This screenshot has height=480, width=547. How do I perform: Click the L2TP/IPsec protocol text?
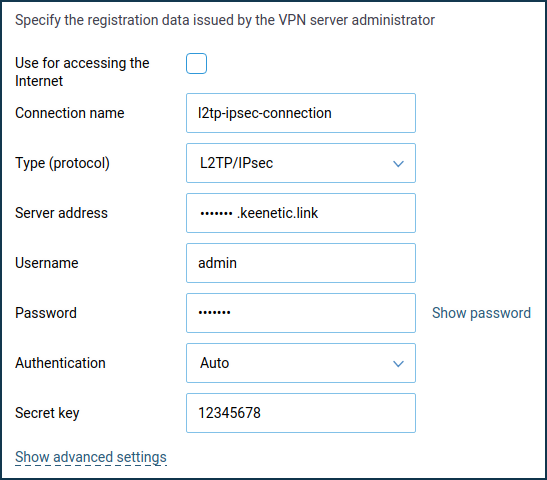coord(236,163)
